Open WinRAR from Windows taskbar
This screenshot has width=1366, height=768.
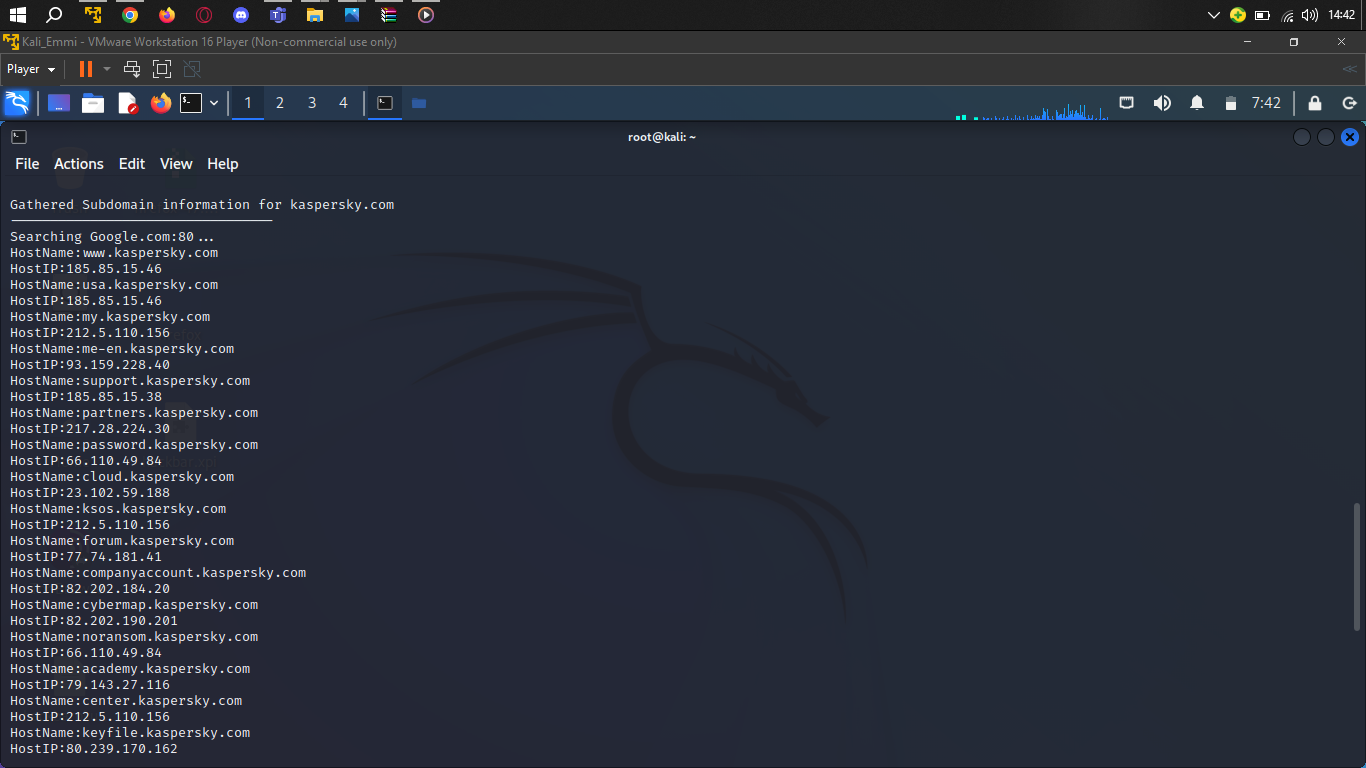[389, 15]
